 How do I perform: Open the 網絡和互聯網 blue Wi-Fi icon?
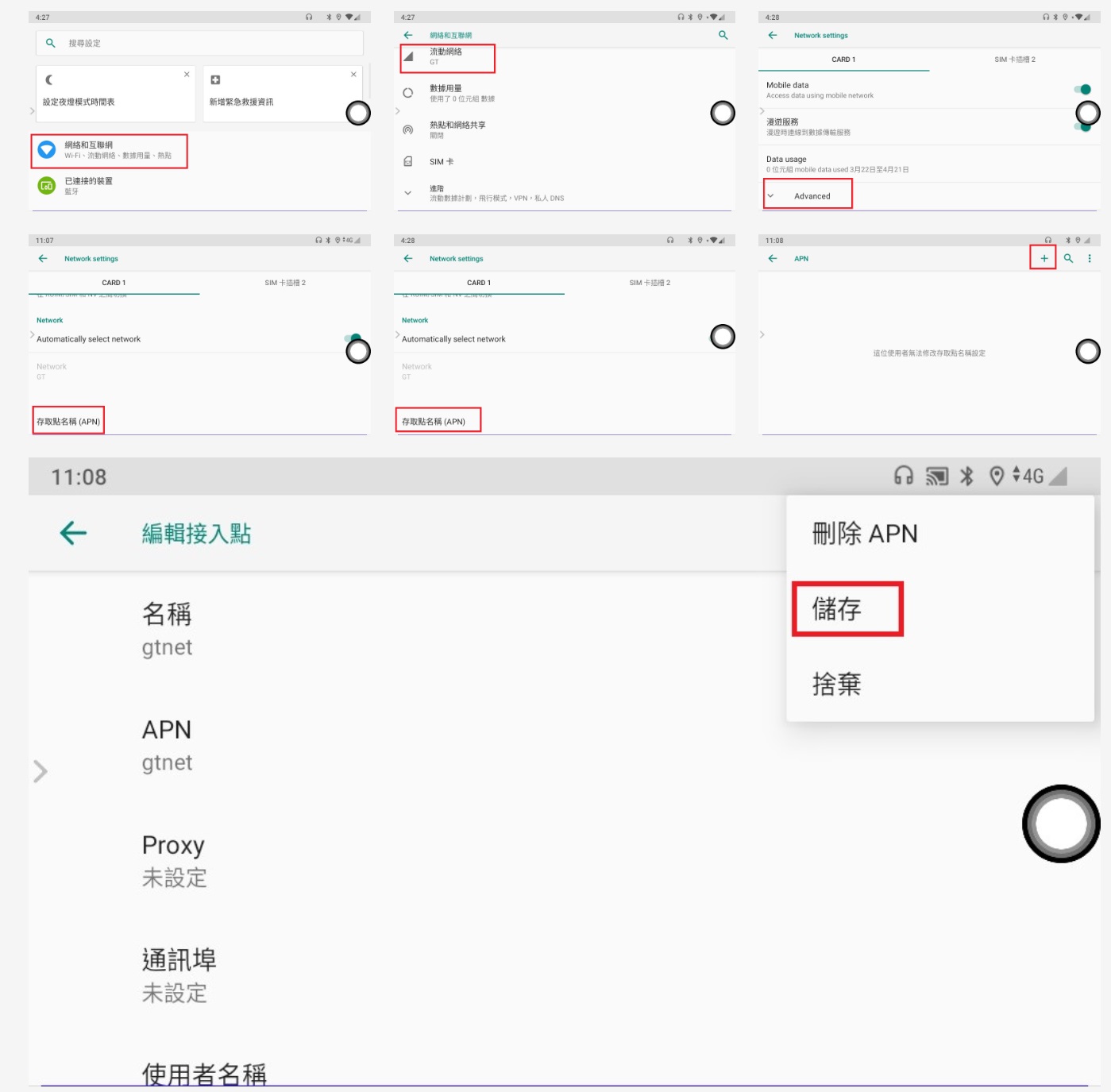click(x=47, y=149)
